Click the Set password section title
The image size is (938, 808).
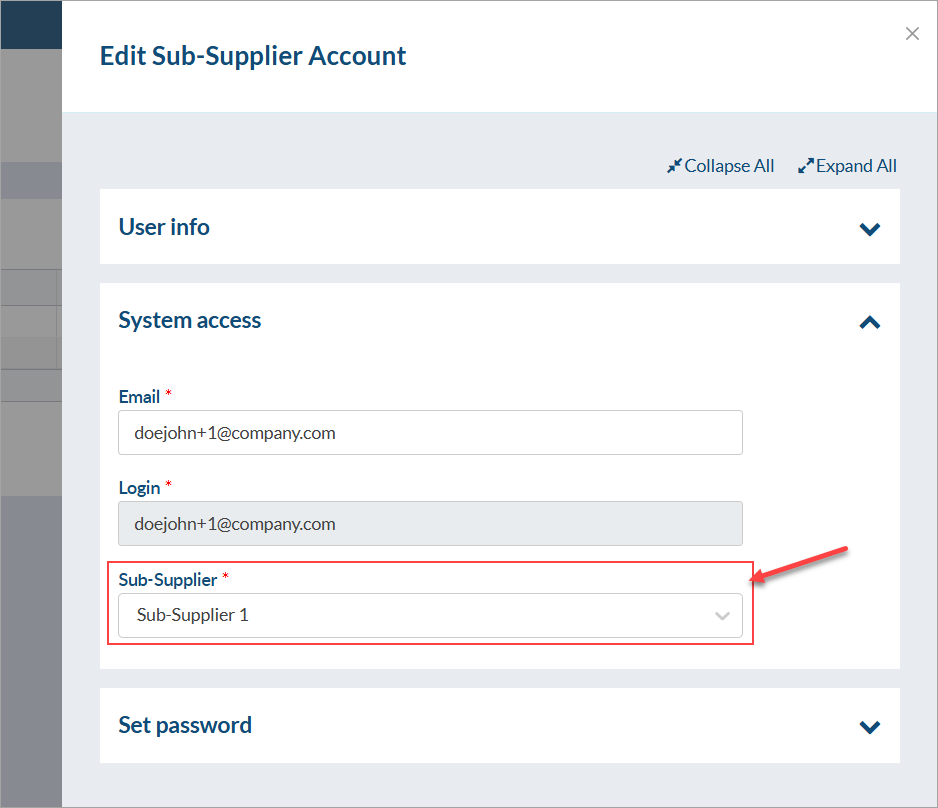(185, 725)
